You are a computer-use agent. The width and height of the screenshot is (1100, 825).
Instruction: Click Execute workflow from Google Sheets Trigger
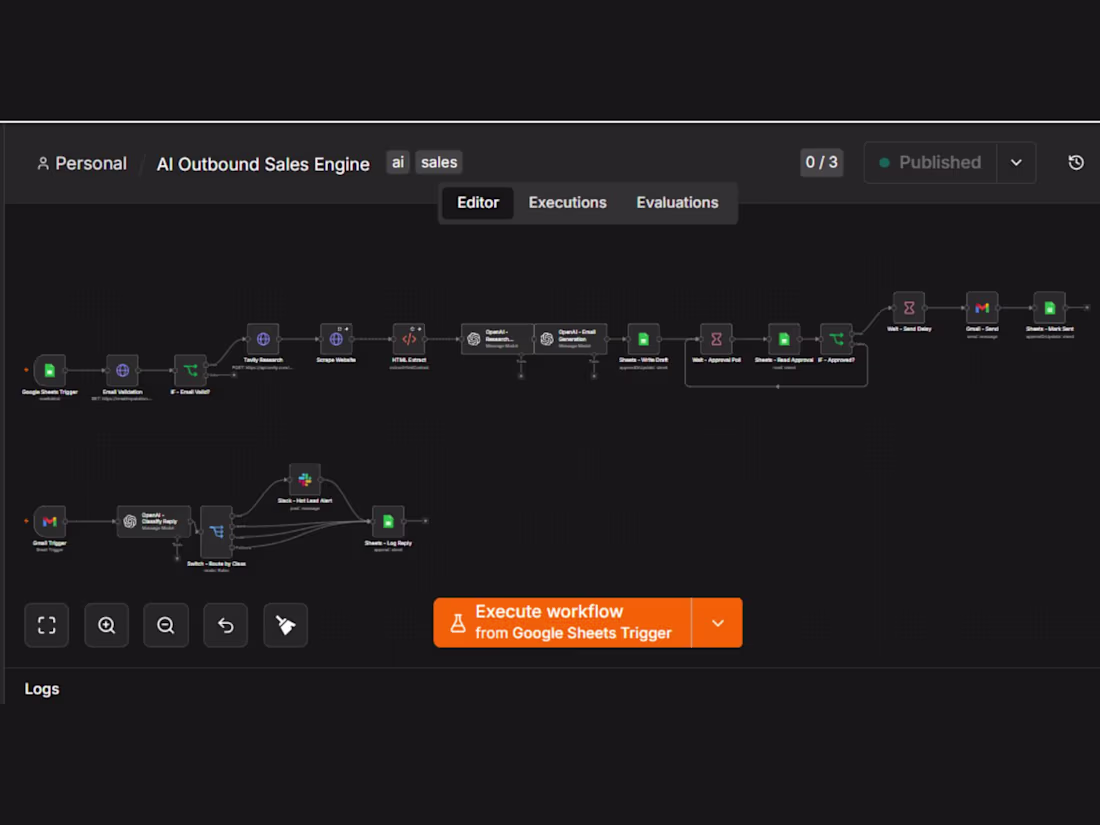click(562, 623)
